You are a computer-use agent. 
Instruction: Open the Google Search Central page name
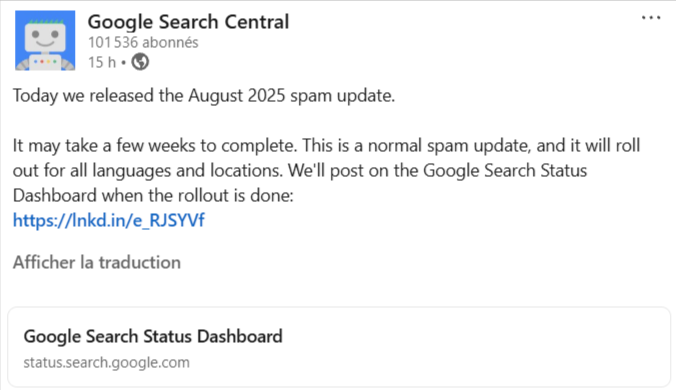click(188, 22)
